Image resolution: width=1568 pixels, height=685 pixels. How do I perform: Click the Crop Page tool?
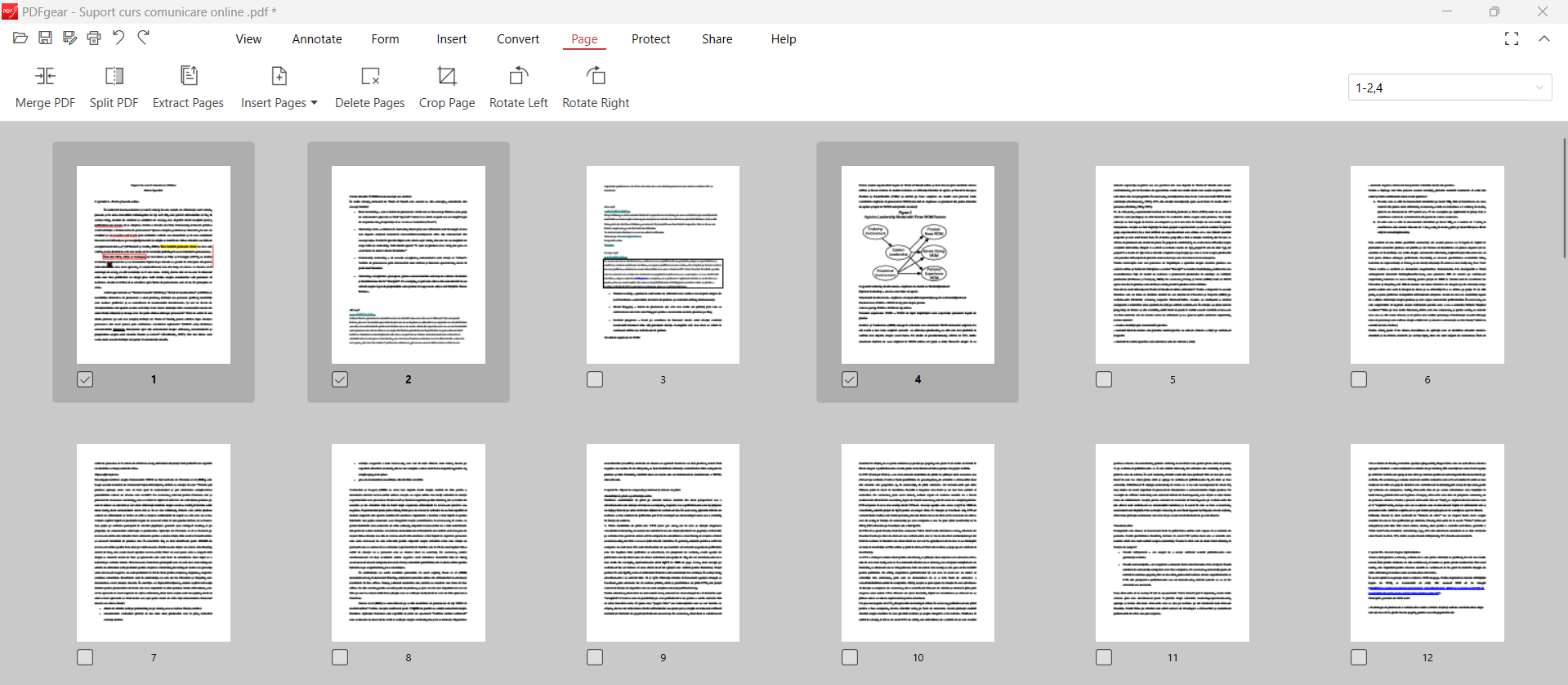click(x=447, y=87)
